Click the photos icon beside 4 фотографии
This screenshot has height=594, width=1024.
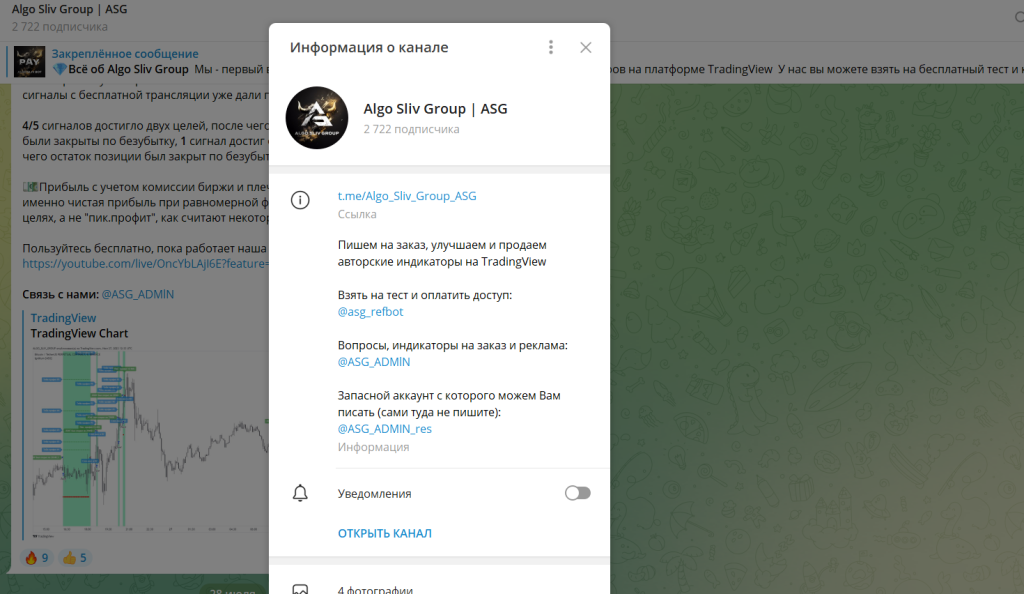[x=300, y=589]
